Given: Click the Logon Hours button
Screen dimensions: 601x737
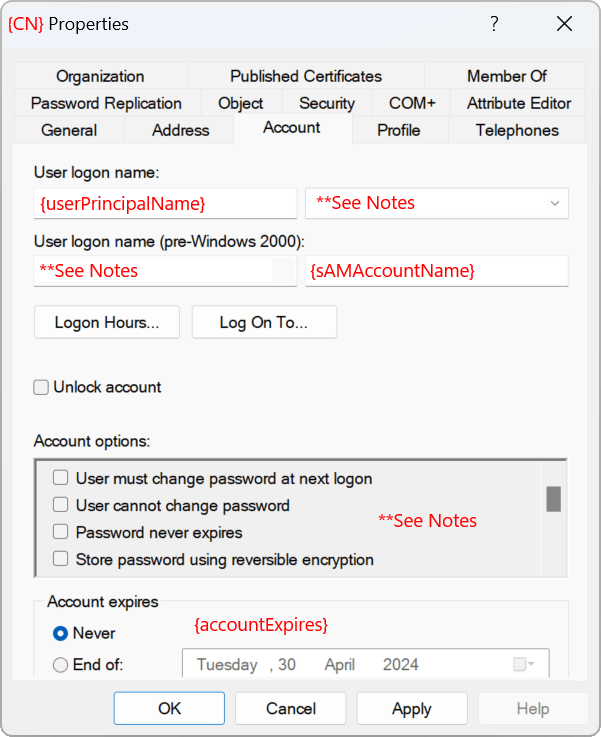Looking at the screenshot, I should click(x=106, y=322).
